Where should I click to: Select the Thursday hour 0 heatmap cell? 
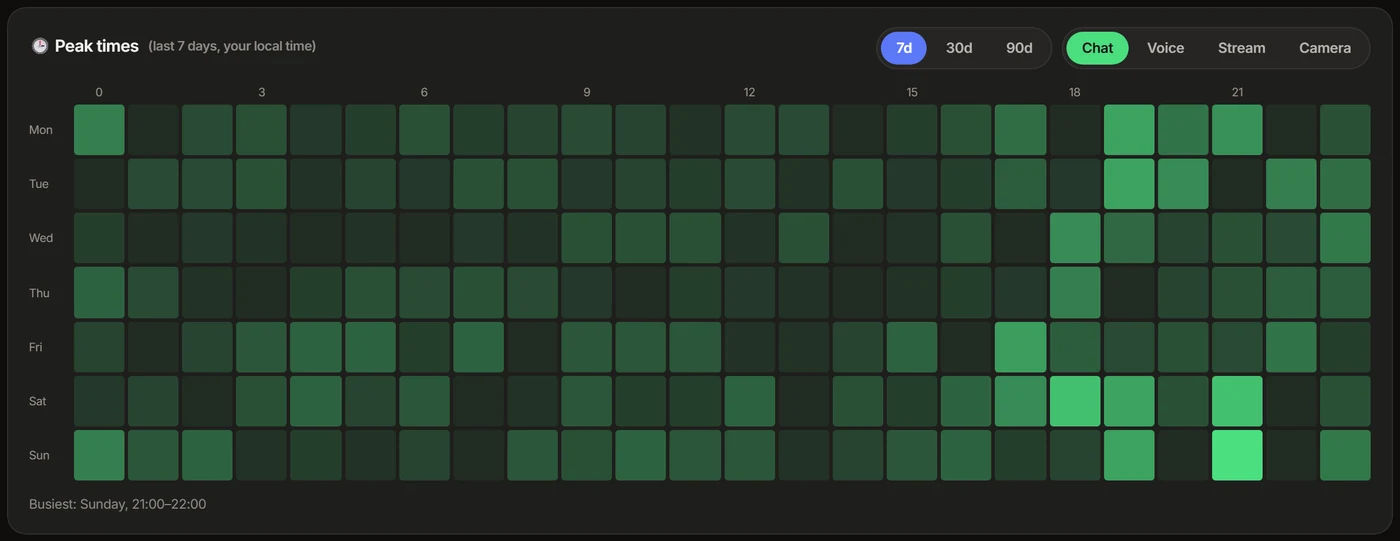[99, 292]
